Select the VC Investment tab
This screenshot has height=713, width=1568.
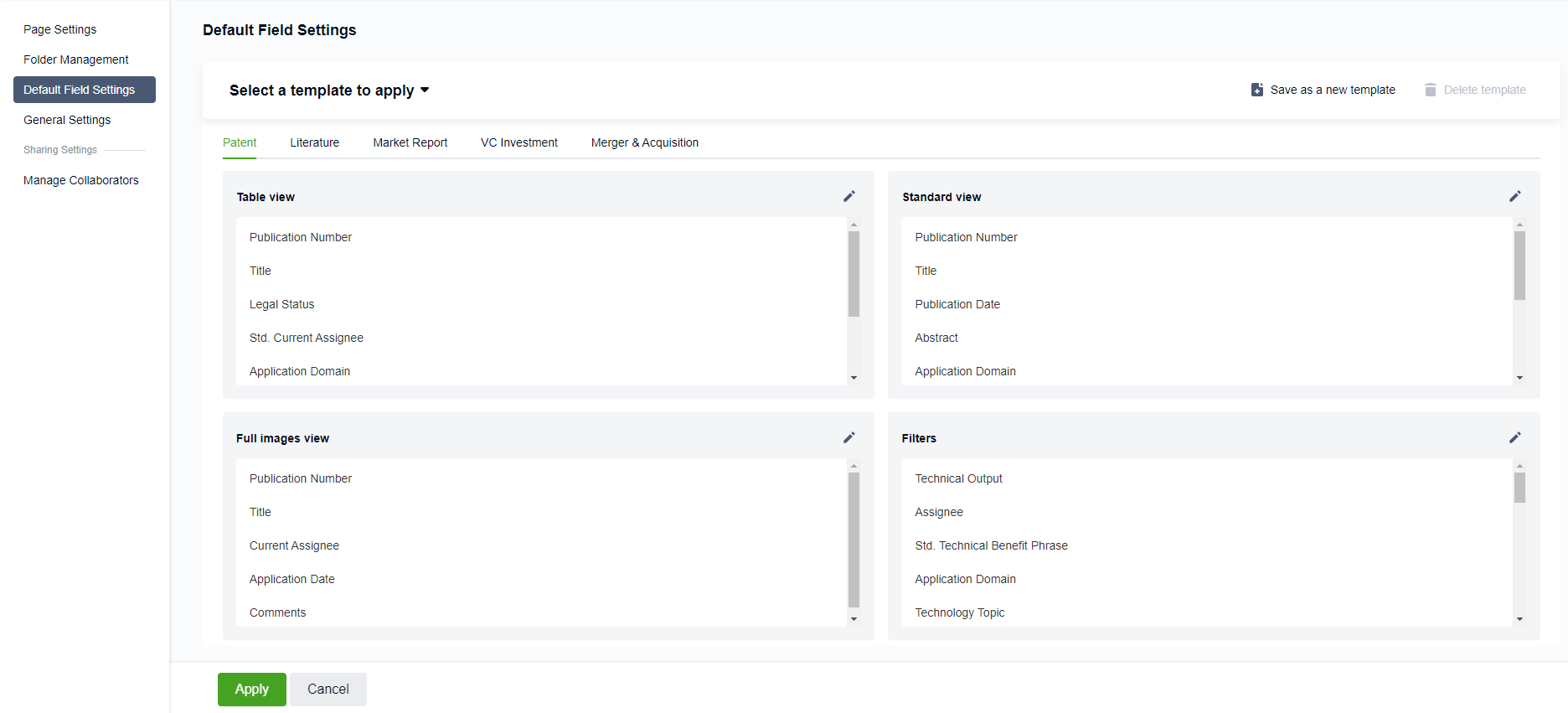[x=518, y=142]
